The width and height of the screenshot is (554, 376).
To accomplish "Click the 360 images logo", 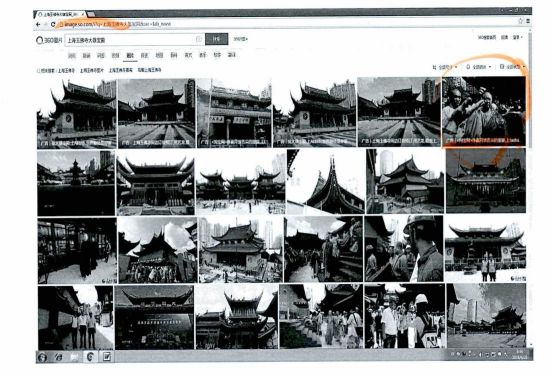I will tap(49, 40).
